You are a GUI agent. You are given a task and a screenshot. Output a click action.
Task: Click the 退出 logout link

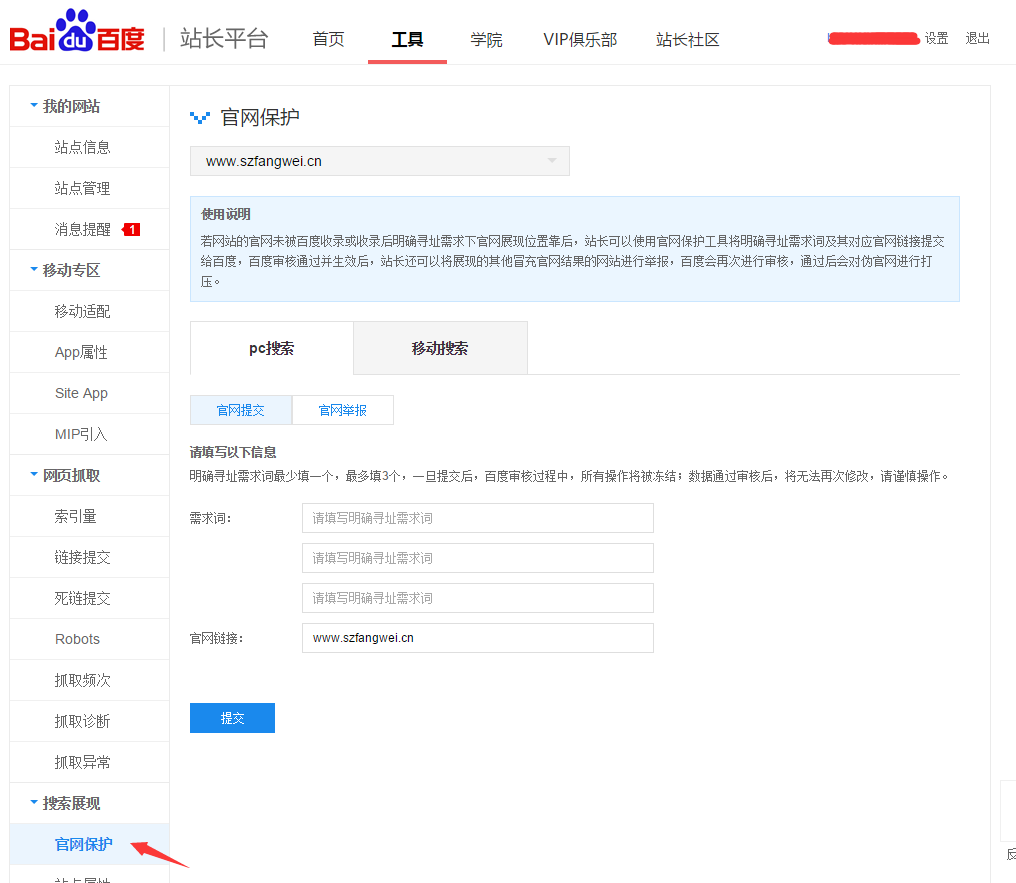(977, 39)
